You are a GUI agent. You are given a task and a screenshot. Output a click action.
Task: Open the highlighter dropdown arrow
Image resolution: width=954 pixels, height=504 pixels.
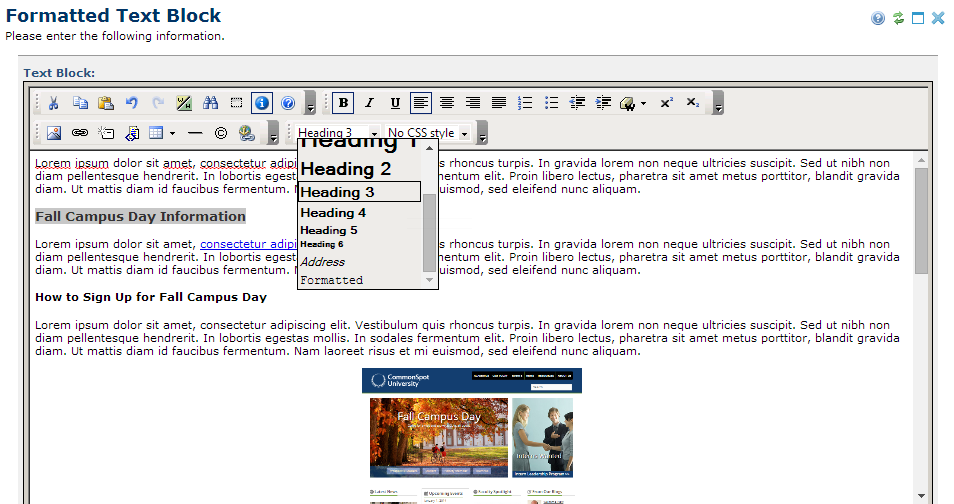coord(644,103)
